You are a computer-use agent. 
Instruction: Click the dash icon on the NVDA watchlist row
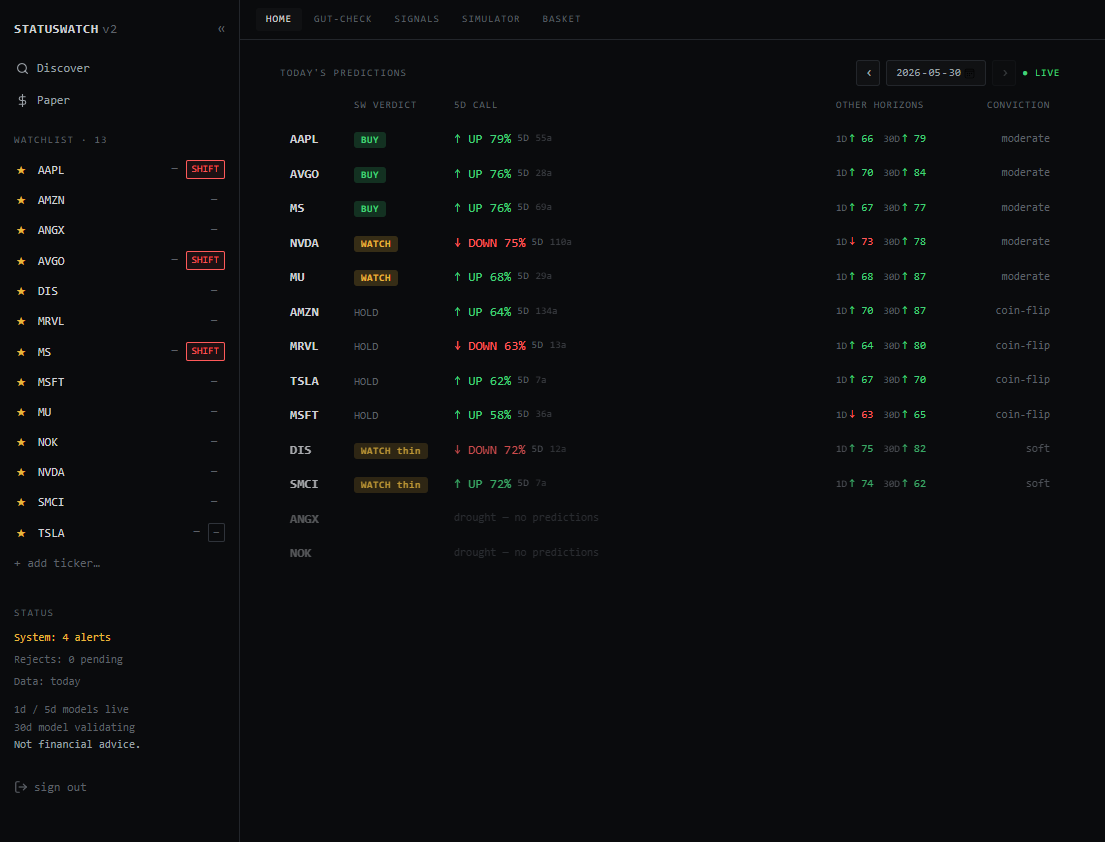pos(214,471)
